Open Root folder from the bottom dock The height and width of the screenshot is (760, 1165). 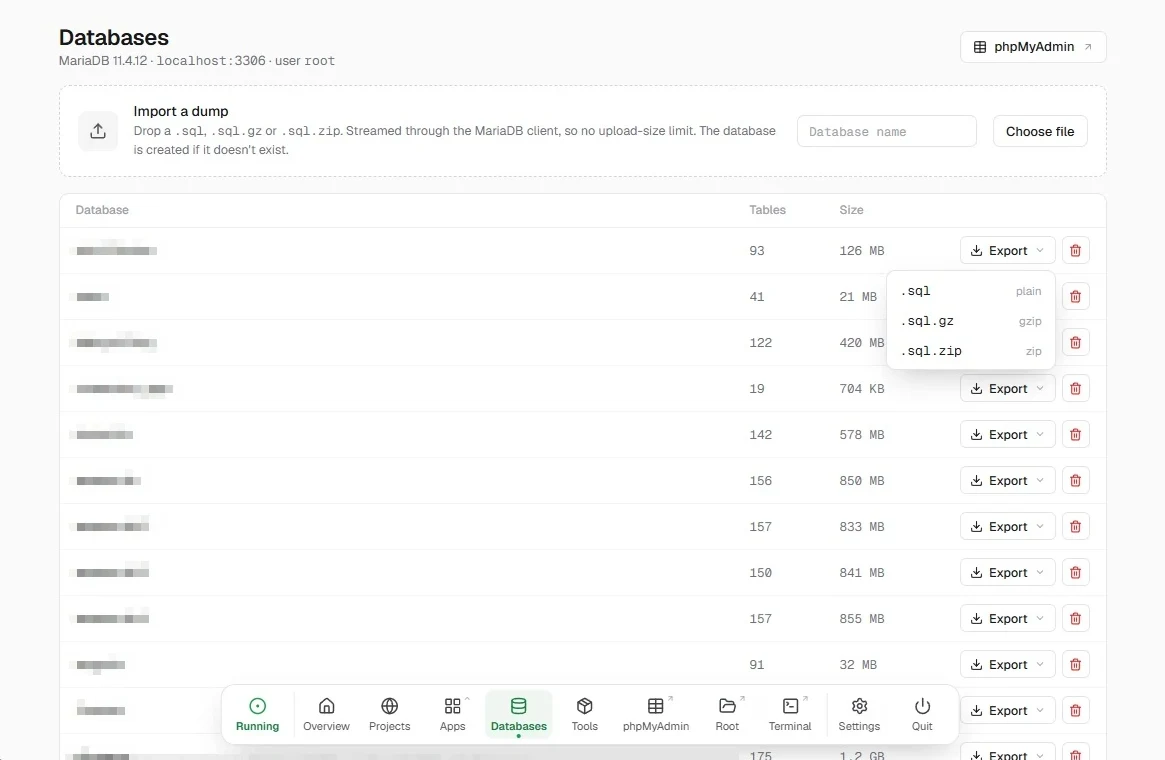point(727,714)
